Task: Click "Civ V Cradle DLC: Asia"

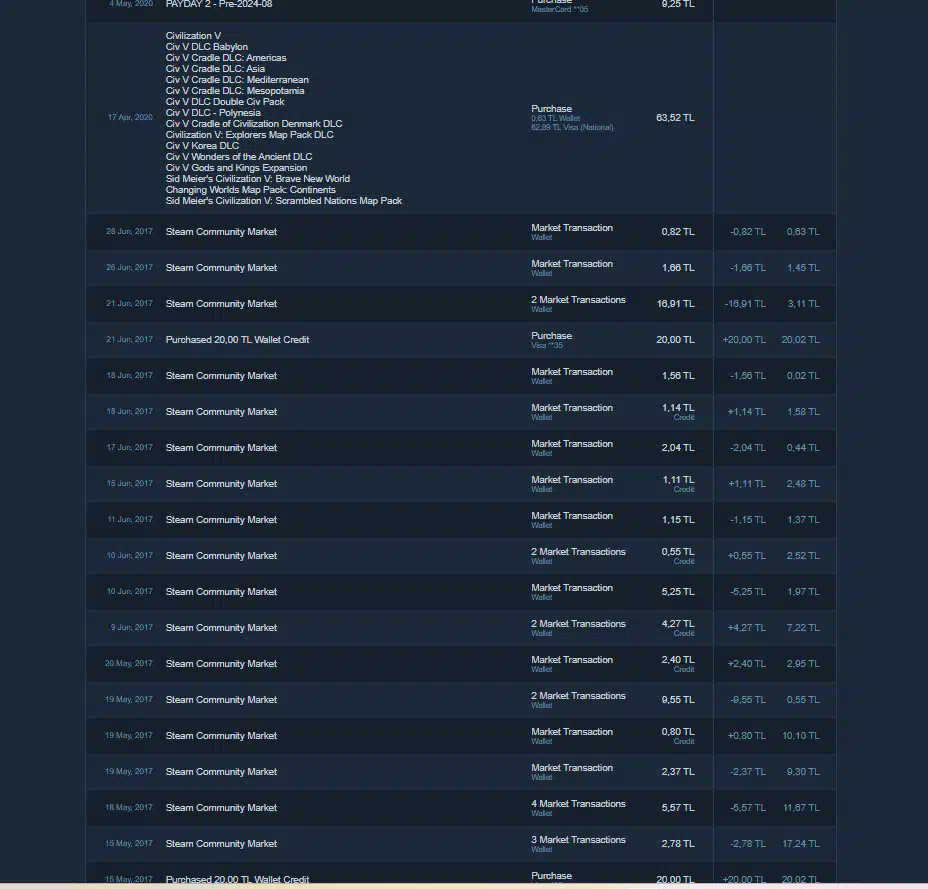Action: tap(215, 69)
